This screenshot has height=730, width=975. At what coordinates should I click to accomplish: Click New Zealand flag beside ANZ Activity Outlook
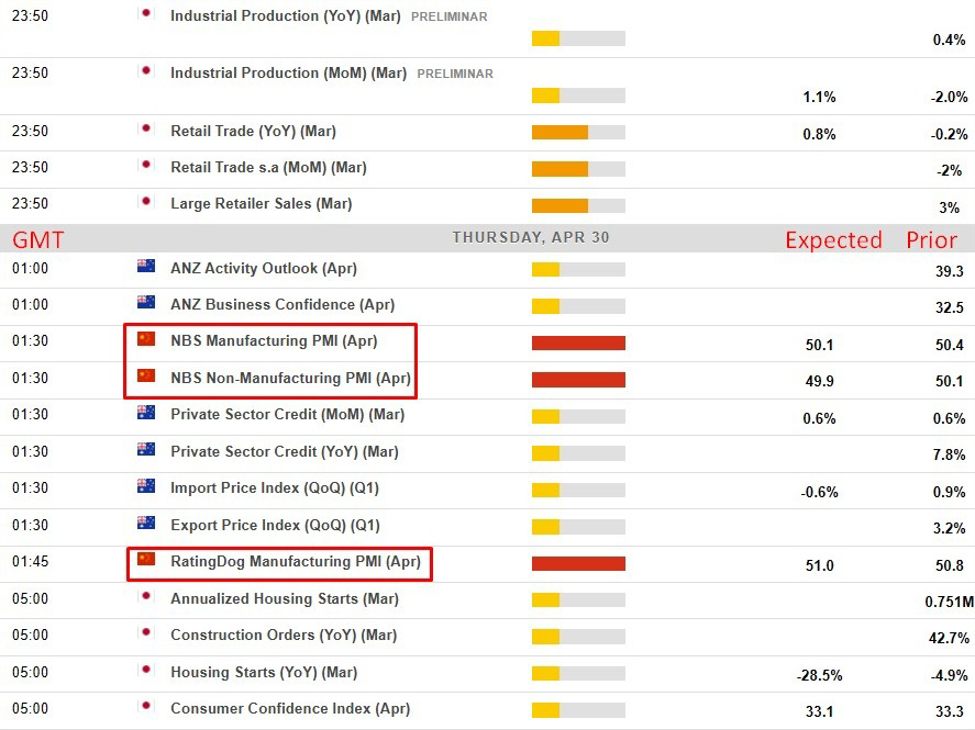[146, 267]
